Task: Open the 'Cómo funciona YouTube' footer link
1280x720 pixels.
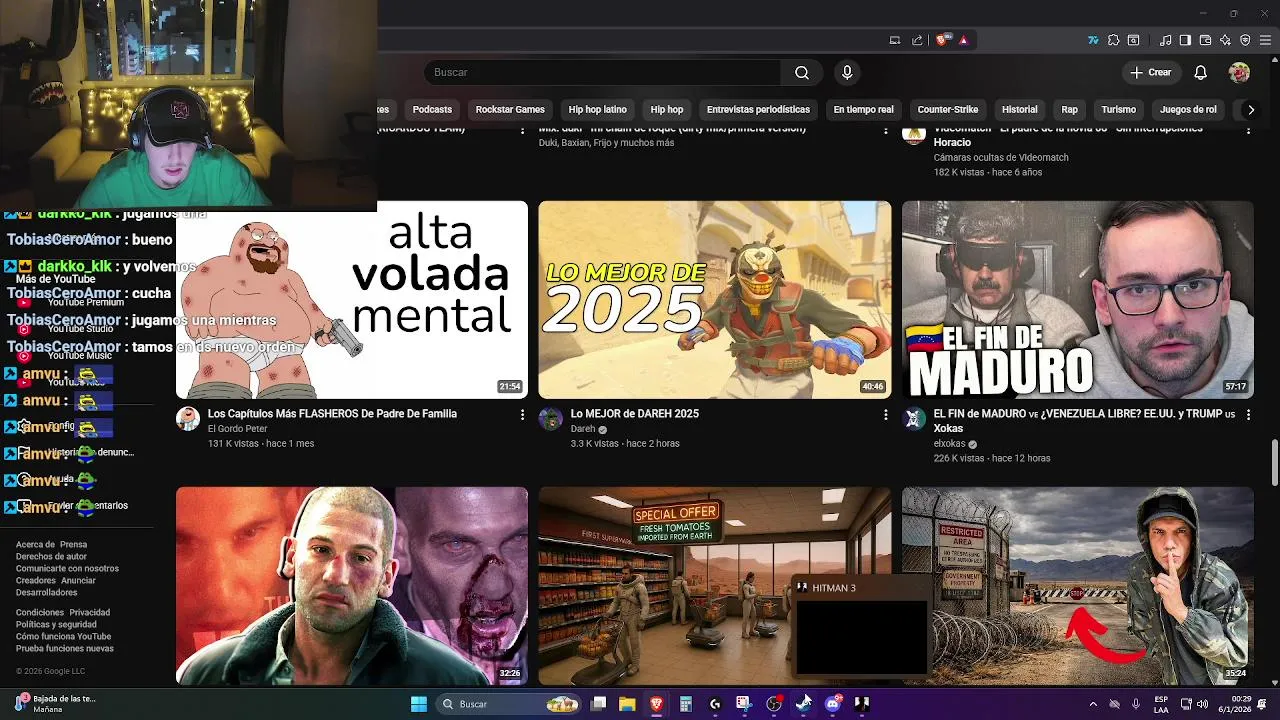Action: click(63, 637)
